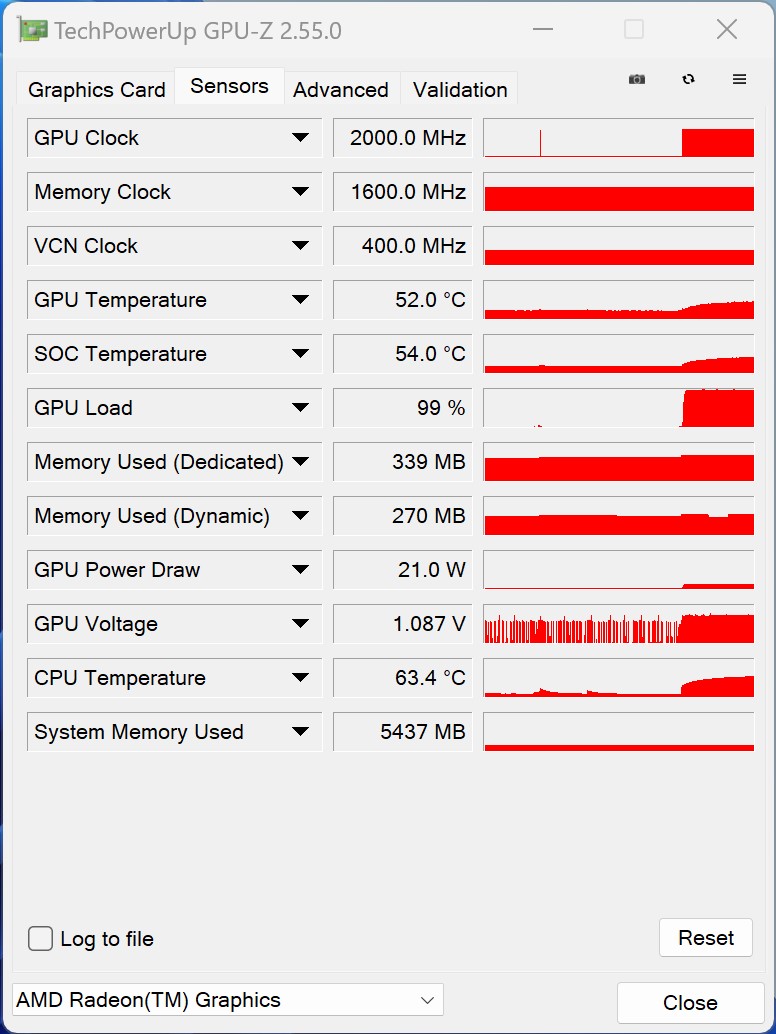Screen dimensions: 776x1034
Task: Switch to the Graphics Card tab
Action: click(96, 89)
